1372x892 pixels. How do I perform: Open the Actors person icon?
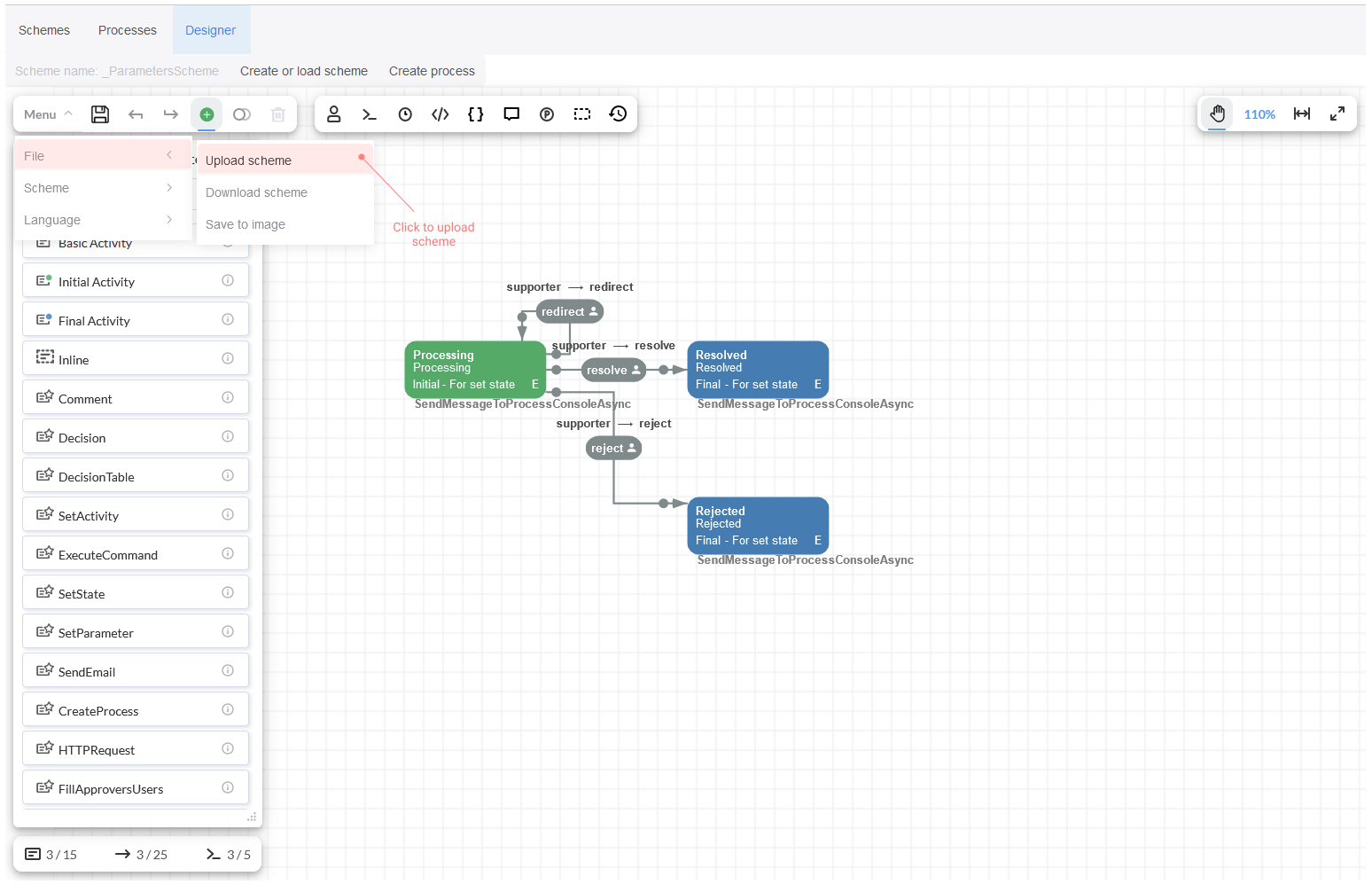click(334, 114)
